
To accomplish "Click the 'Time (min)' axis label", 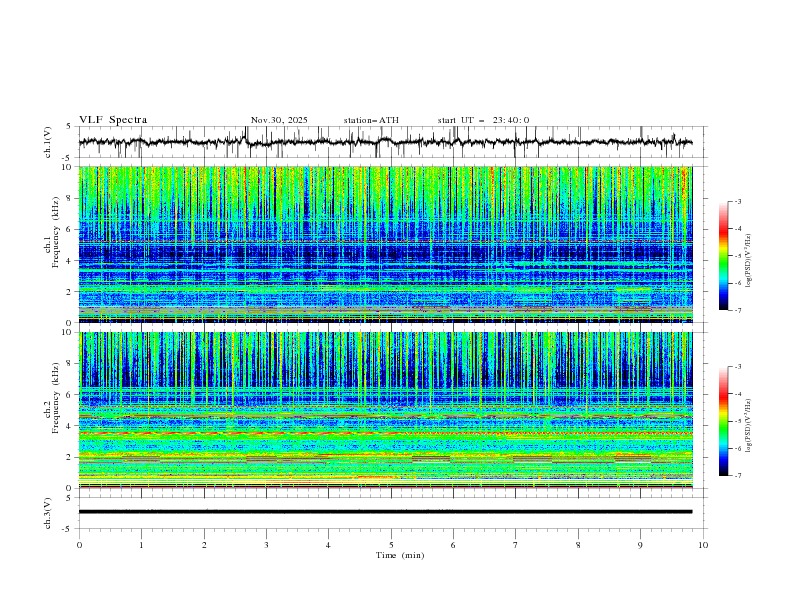I will (400, 555).
